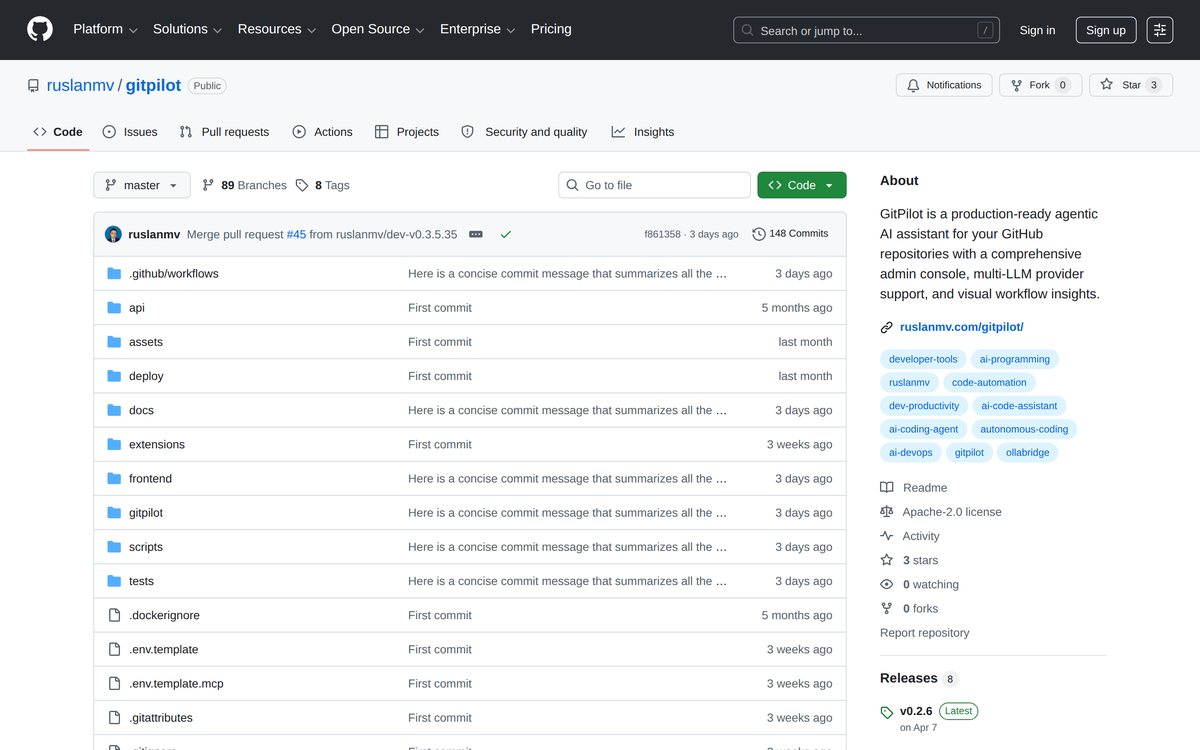Open the ai-coding-agent topic tag
The height and width of the screenshot is (750, 1200).
923,429
